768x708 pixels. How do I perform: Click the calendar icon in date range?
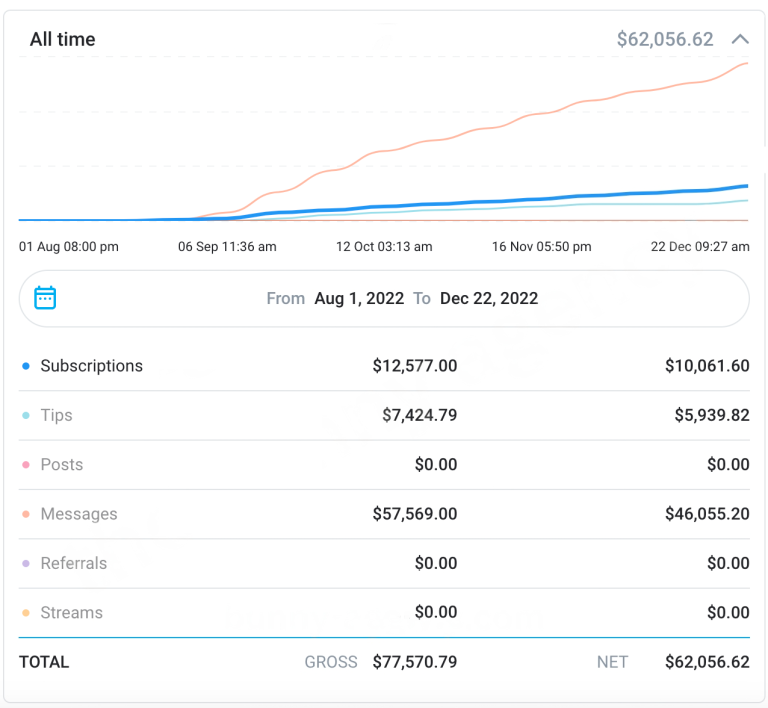pos(45,298)
